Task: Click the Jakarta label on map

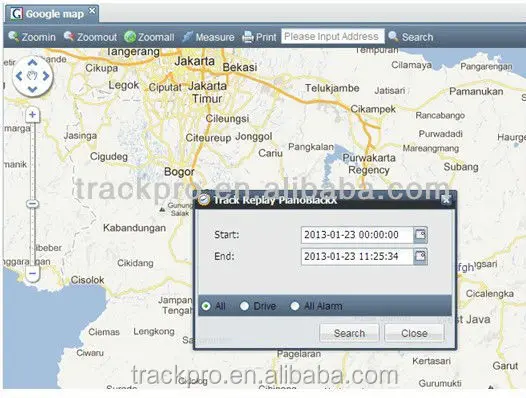Action: pos(195,61)
